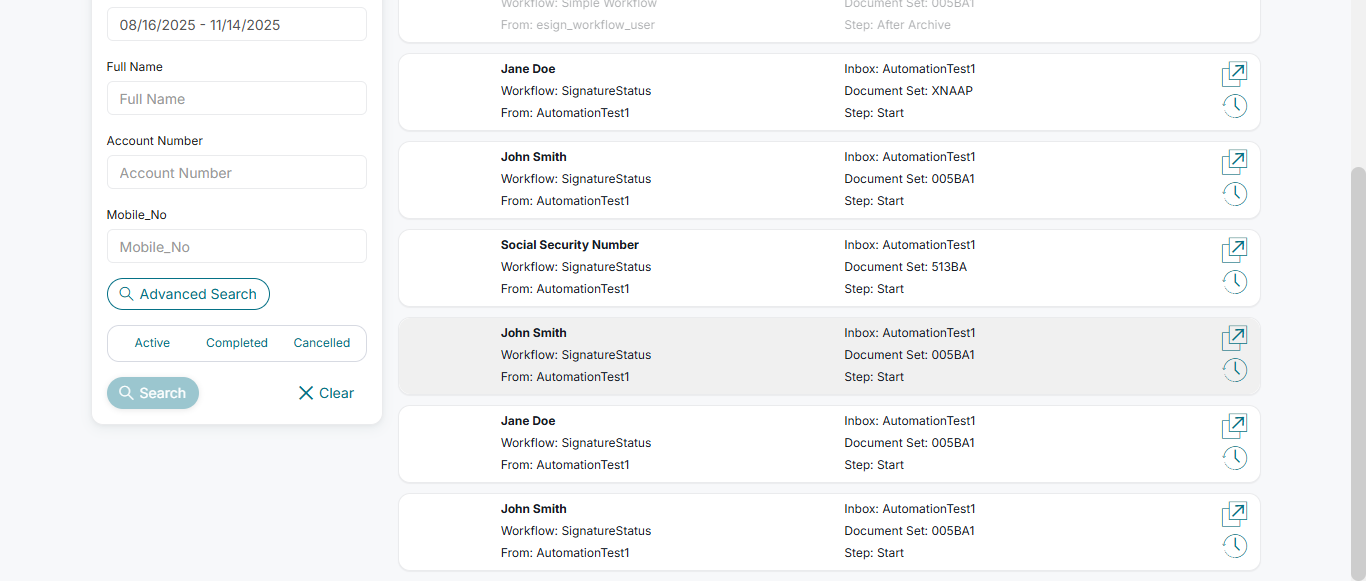The height and width of the screenshot is (581, 1366).
Task: Show history for Social Security Number item
Action: coord(1234,282)
